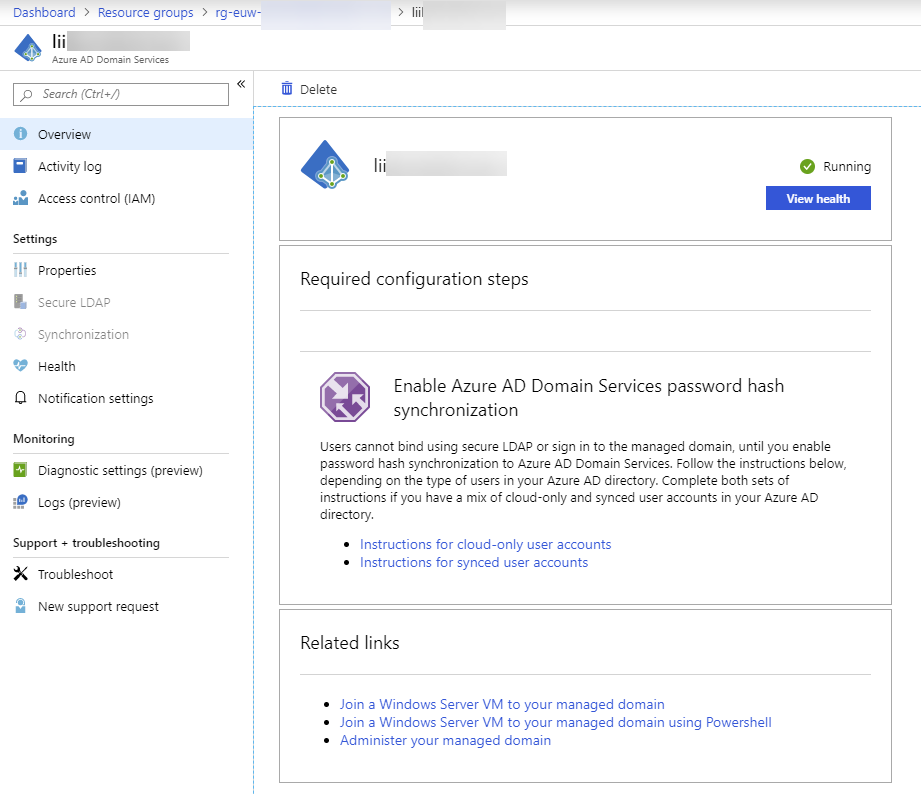Click the Secure LDAP server icon
The height and width of the screenshot is (794, 921).
tap(21, 302)
